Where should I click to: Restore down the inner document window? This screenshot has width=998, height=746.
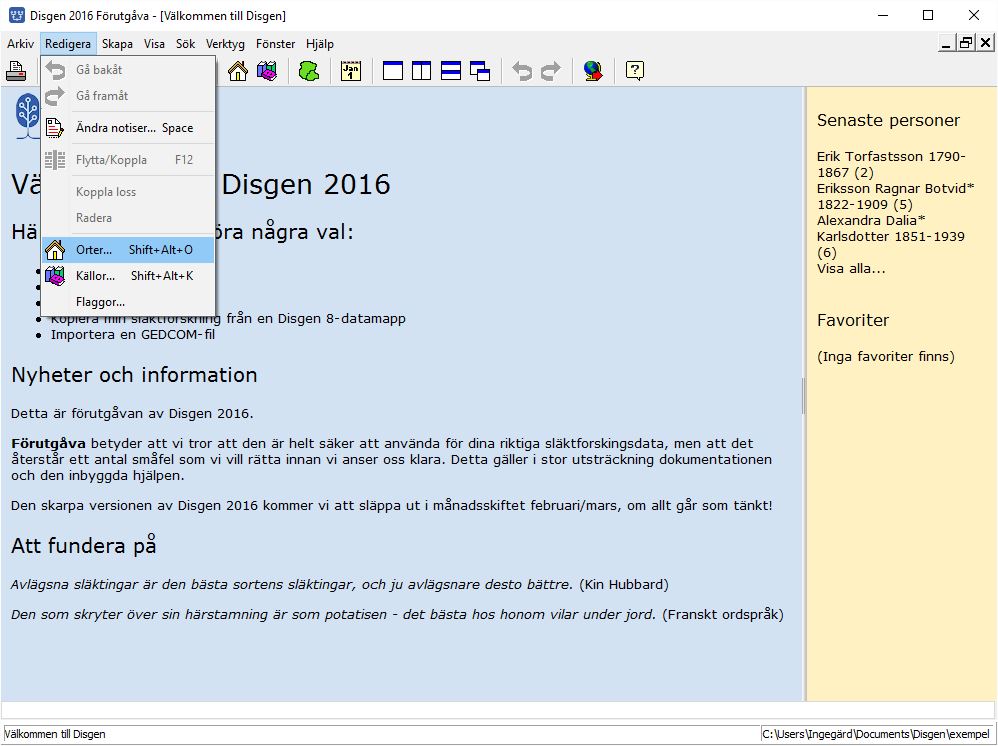(x=966, y=43)
